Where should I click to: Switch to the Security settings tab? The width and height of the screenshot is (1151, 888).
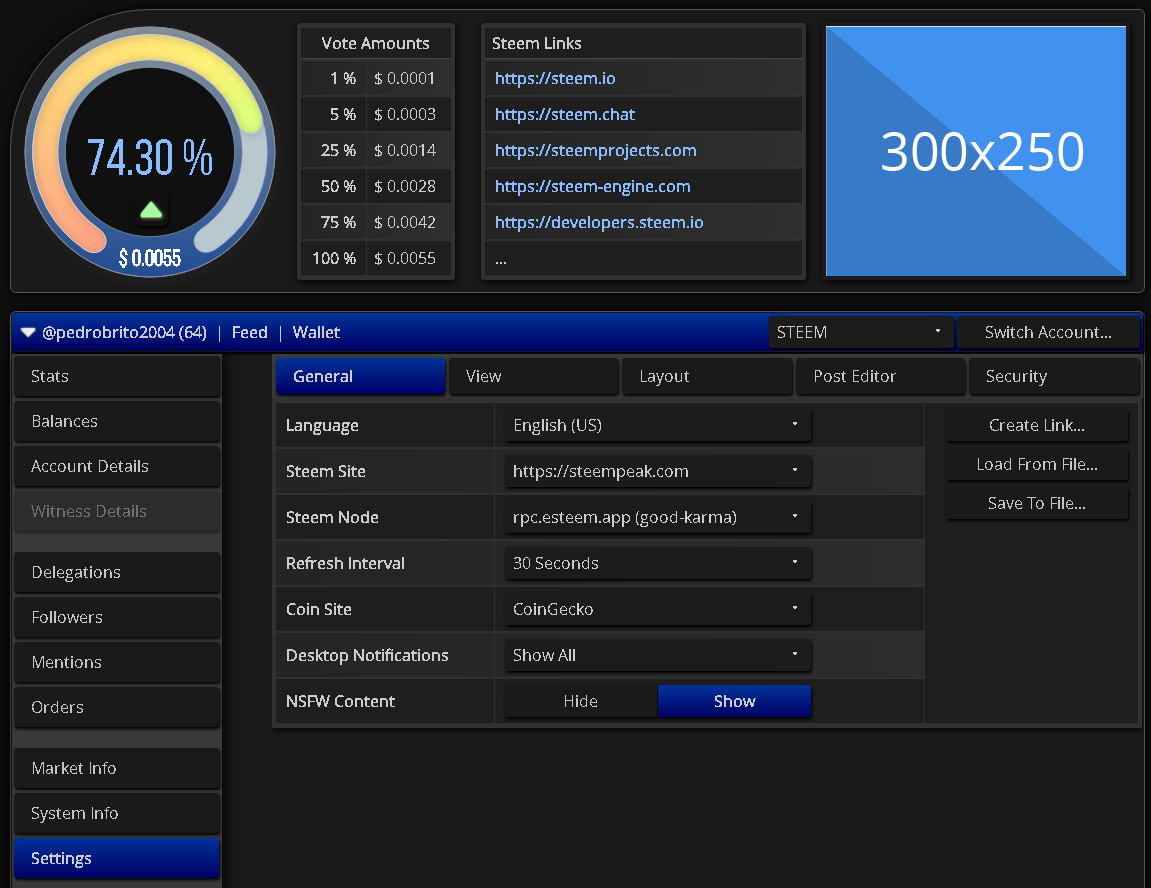click(1053, 376)
